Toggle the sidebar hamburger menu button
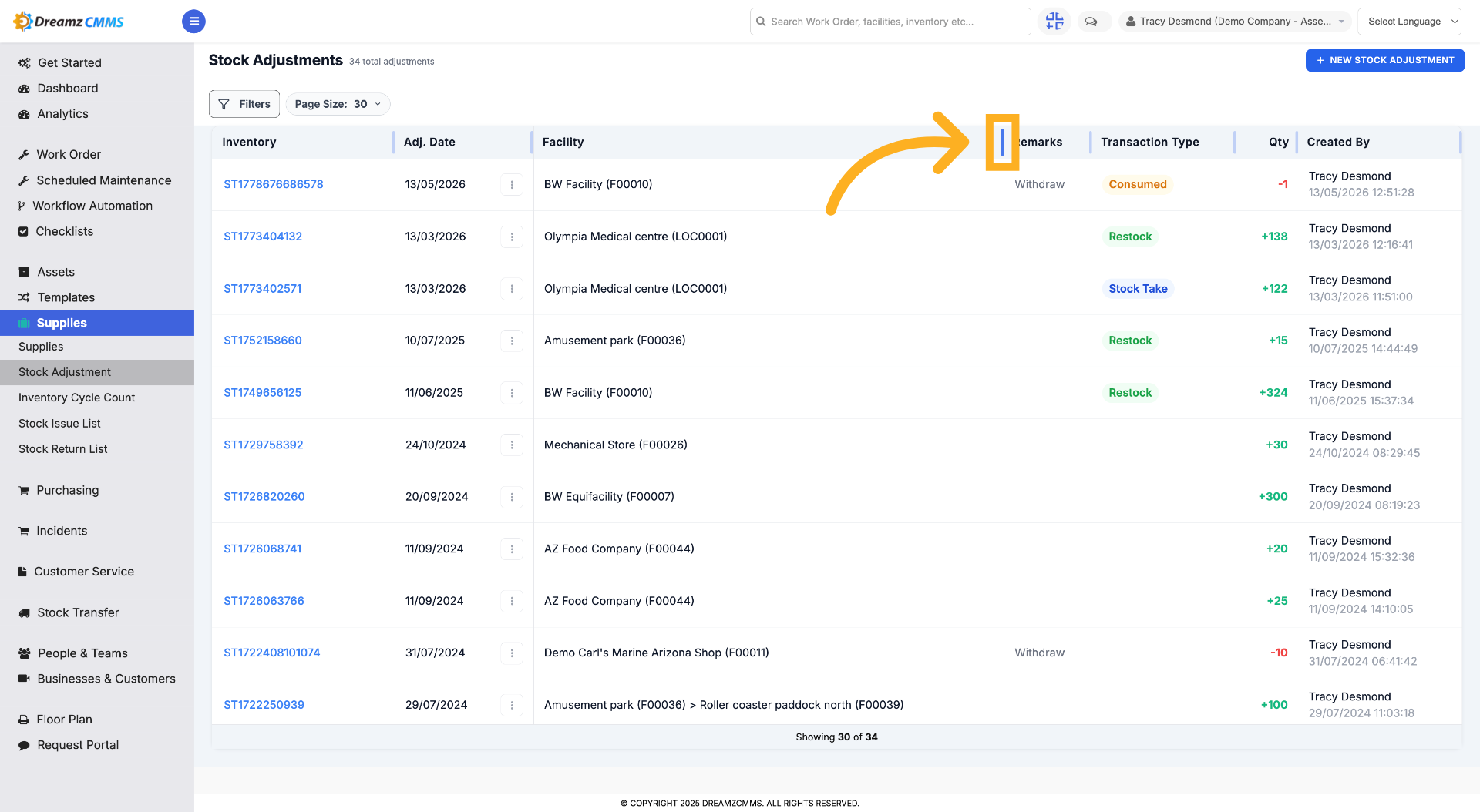The width and height of the screenshot is (1480, 812). 193,22
